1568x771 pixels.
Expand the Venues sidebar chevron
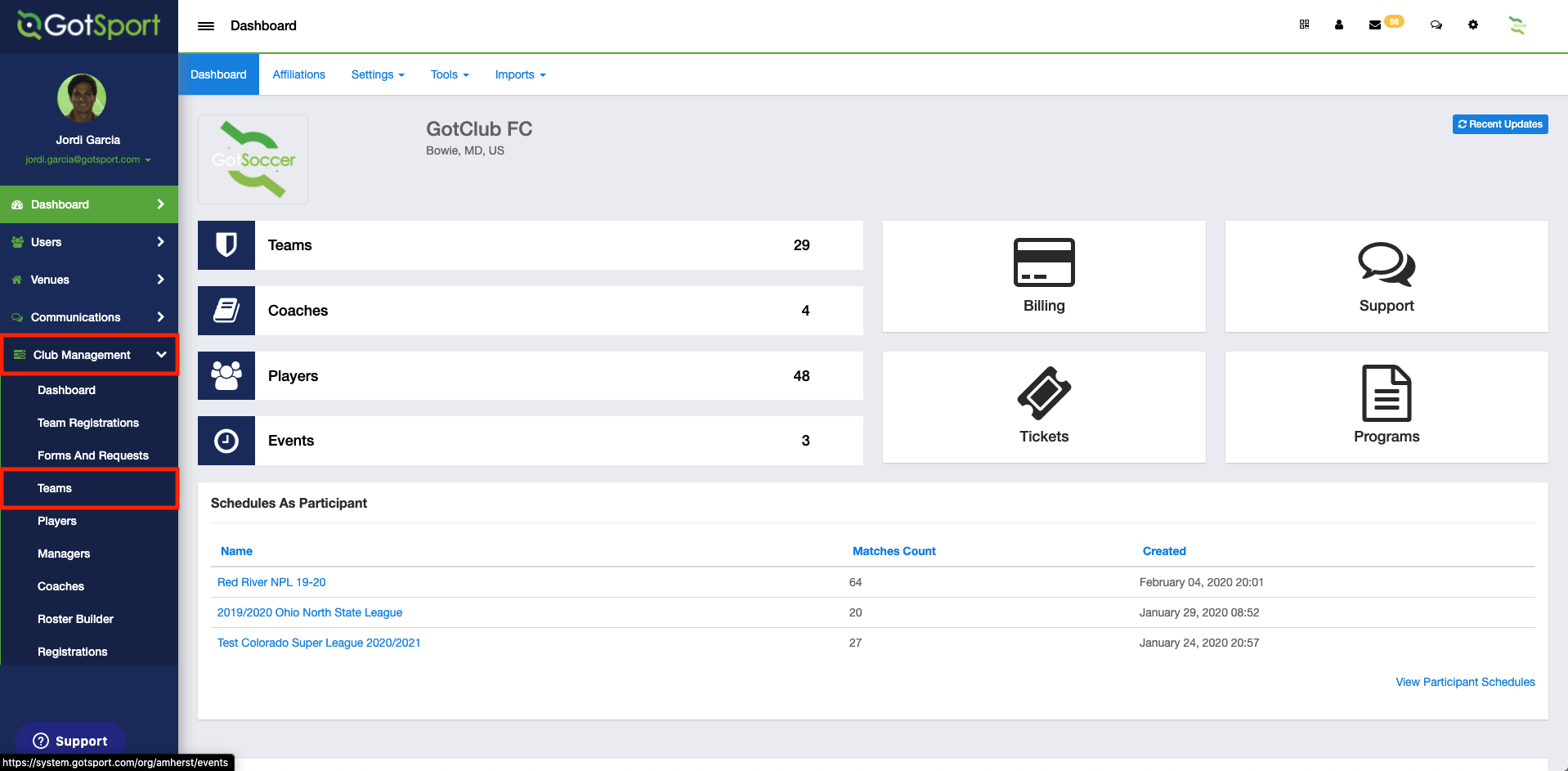161,280
